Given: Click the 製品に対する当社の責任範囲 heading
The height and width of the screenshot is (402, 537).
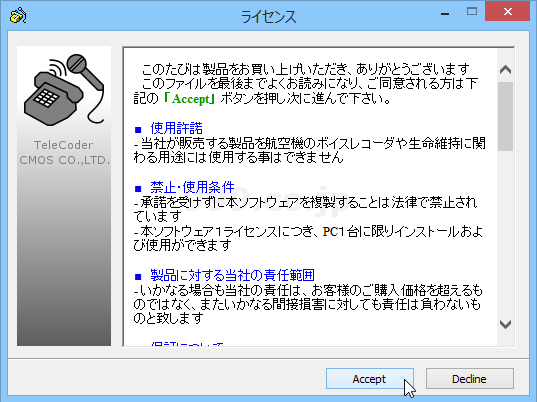Looking at the screenshot, I should (233, 275).
